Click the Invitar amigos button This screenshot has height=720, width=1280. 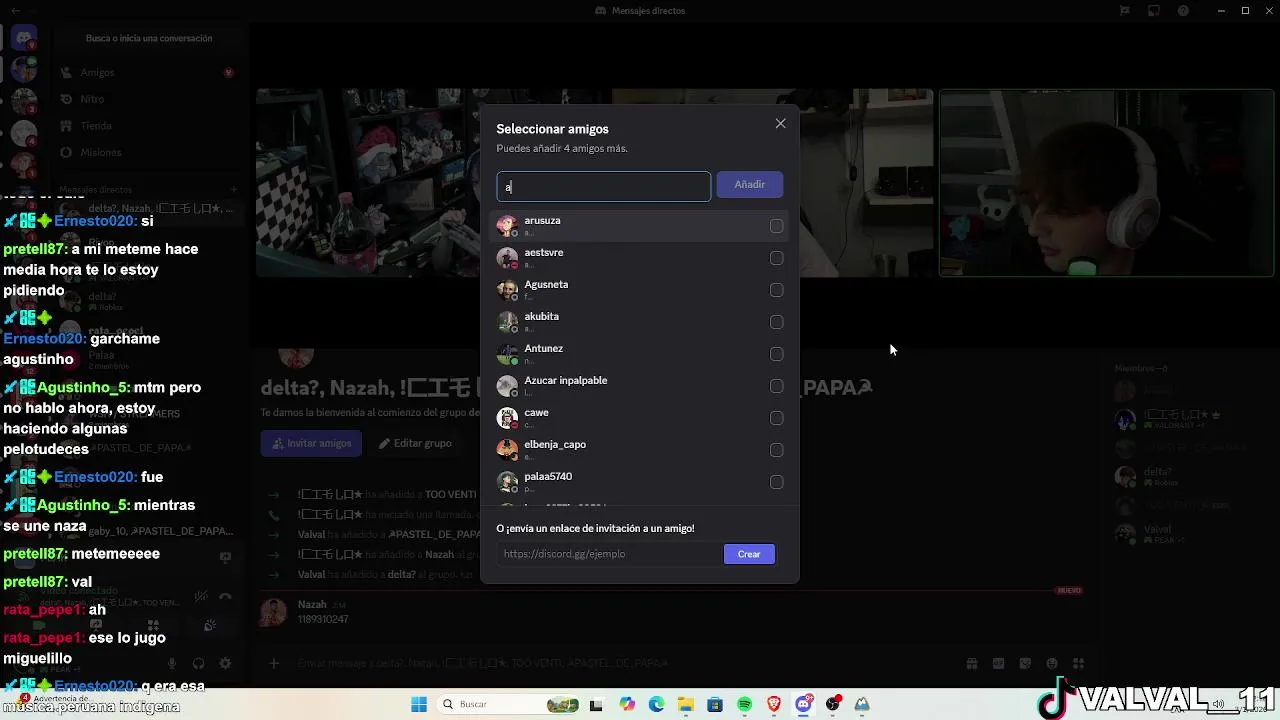click(x=311, y=443)
